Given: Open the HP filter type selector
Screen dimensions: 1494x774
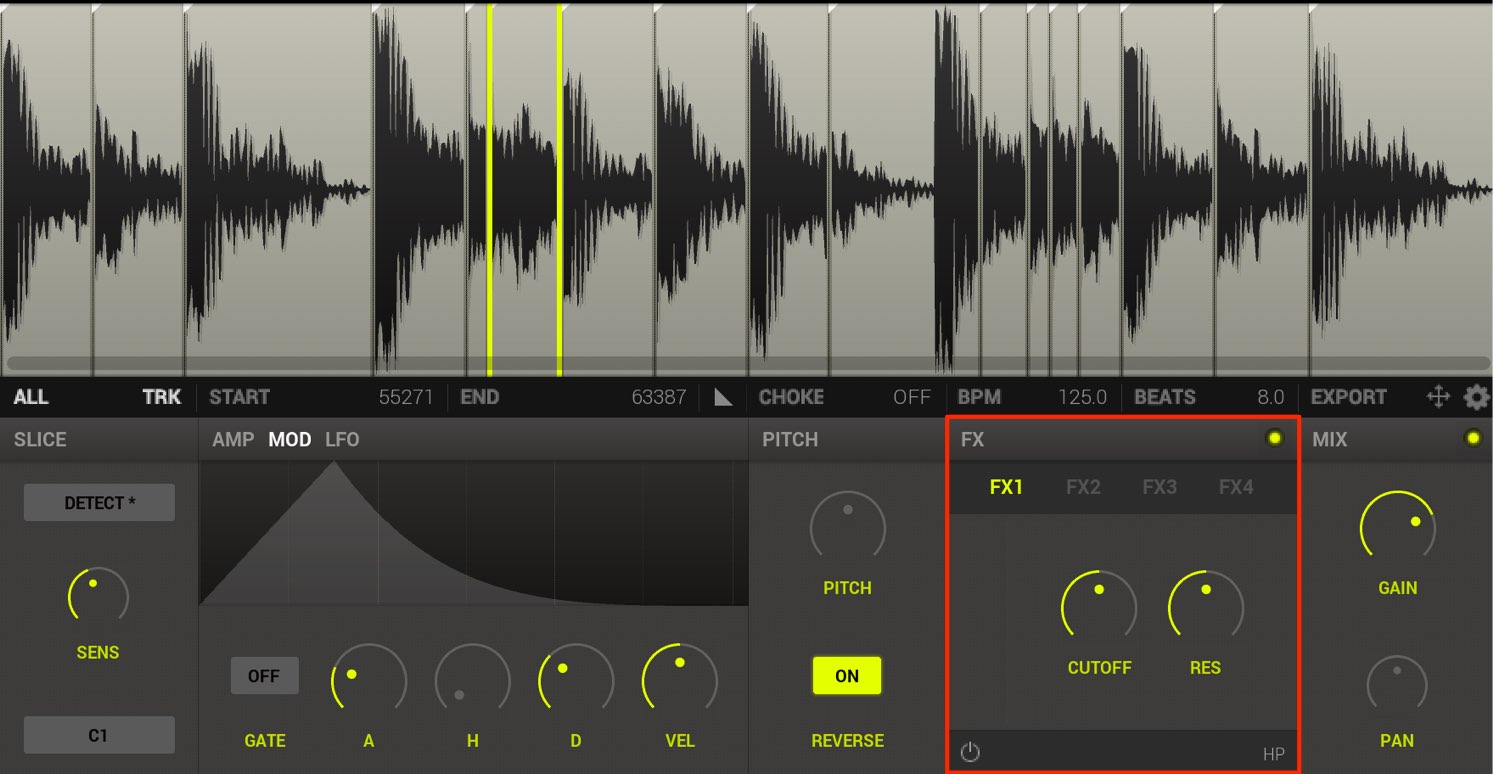Looking at the screenshot, I should tap(1273, 754).
